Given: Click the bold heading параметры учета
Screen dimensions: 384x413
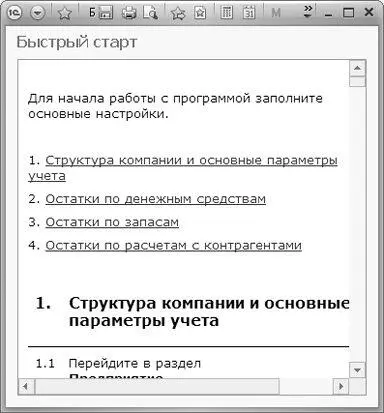Looking at the screenshot, I should 144,321.
